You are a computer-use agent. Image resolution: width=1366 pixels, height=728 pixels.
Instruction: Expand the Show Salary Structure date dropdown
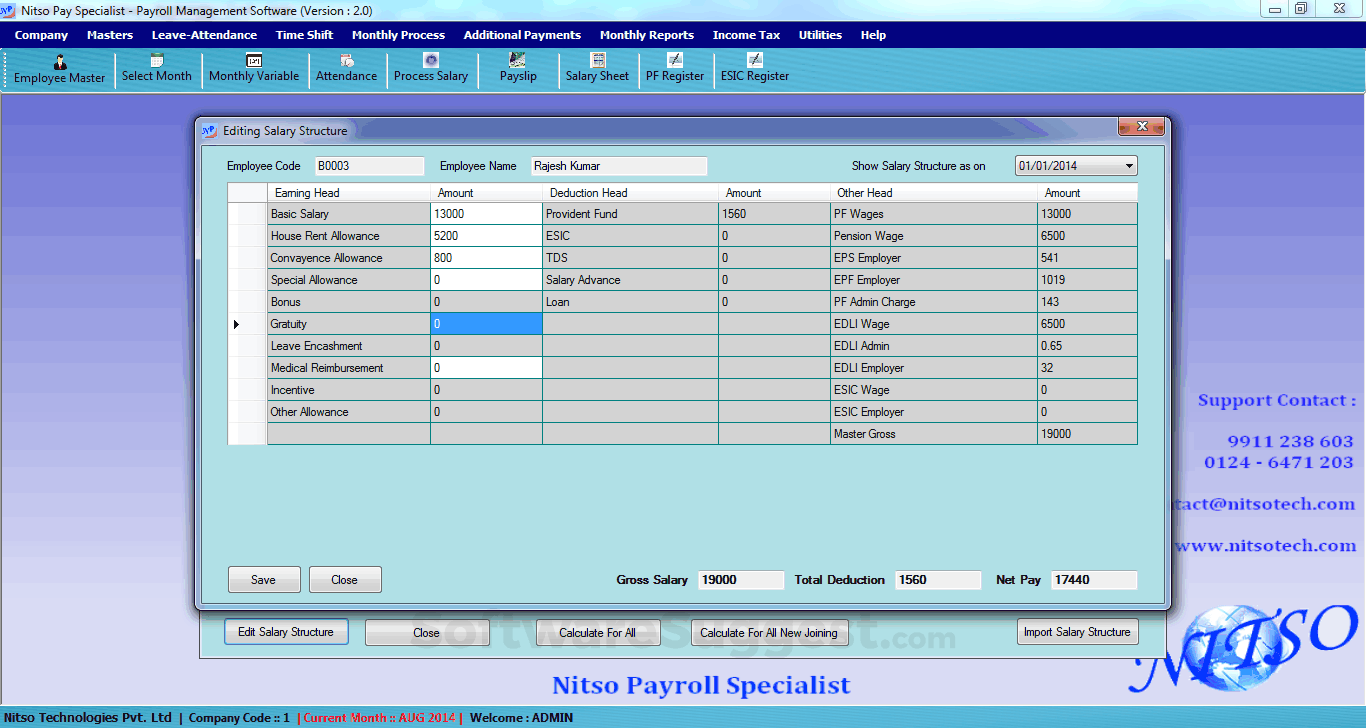tap(1129, 166)
